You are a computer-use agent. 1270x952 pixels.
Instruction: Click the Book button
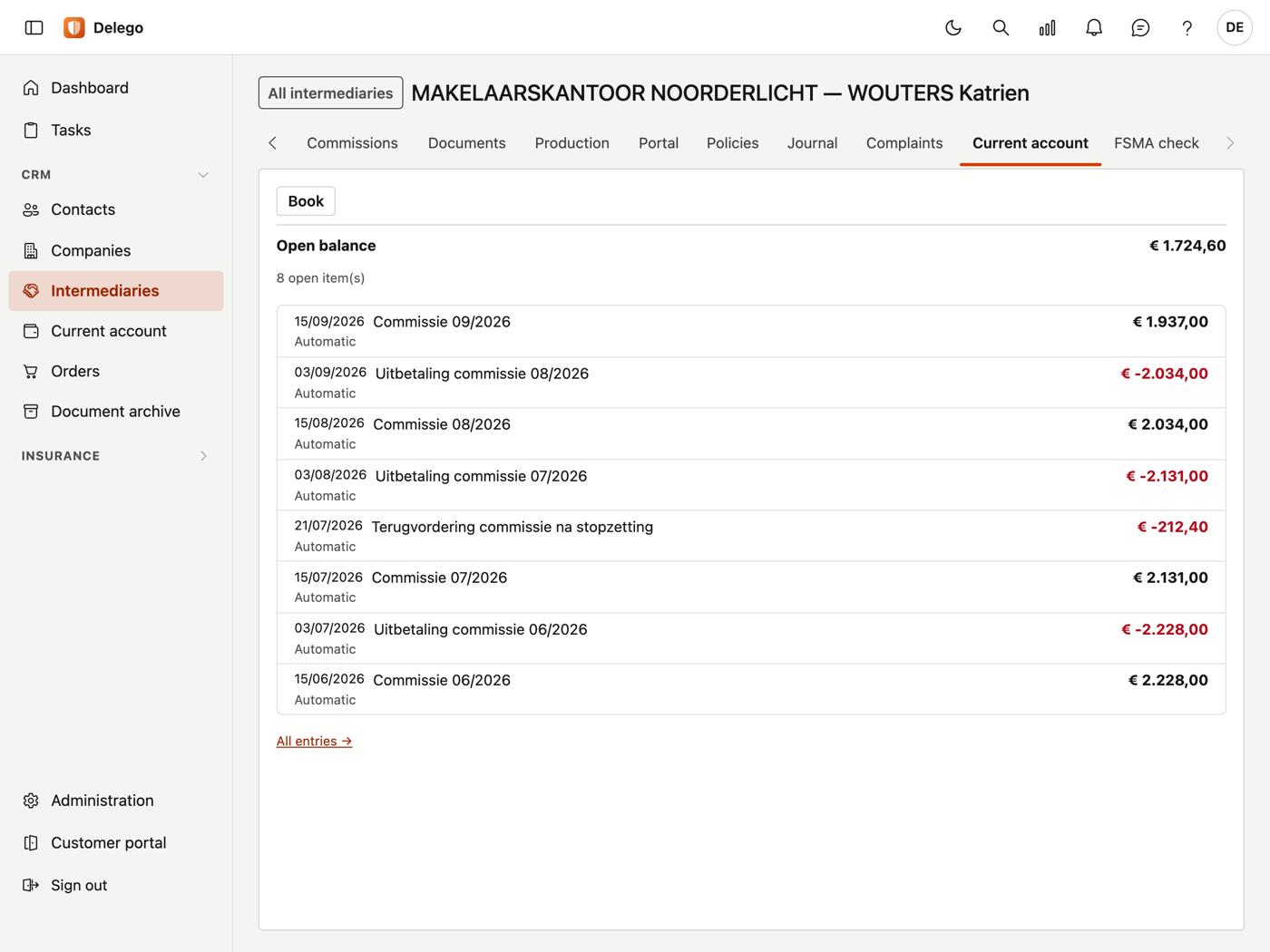(306, 201)
